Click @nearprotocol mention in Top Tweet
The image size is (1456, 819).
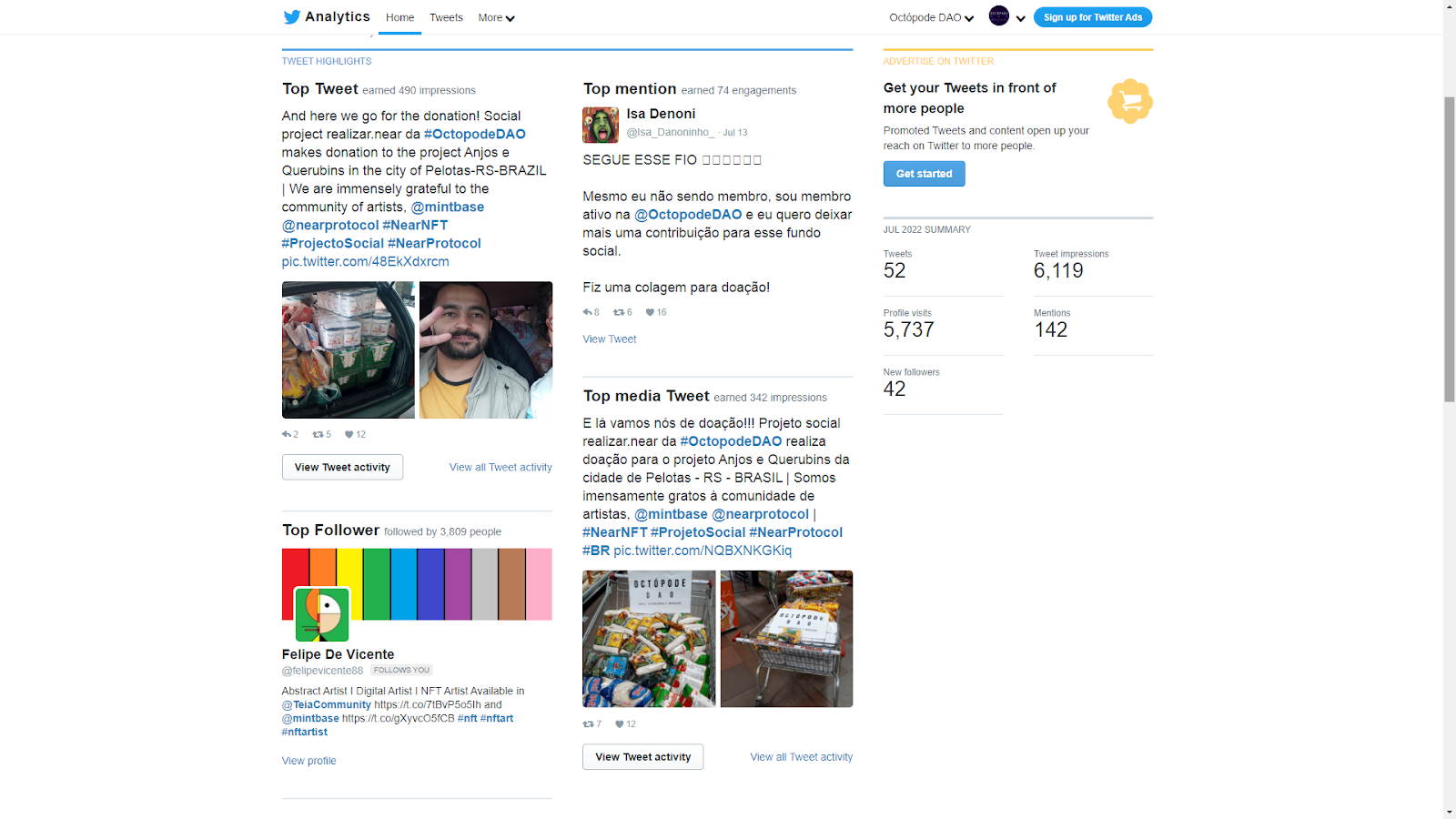[x=330, y=225]
